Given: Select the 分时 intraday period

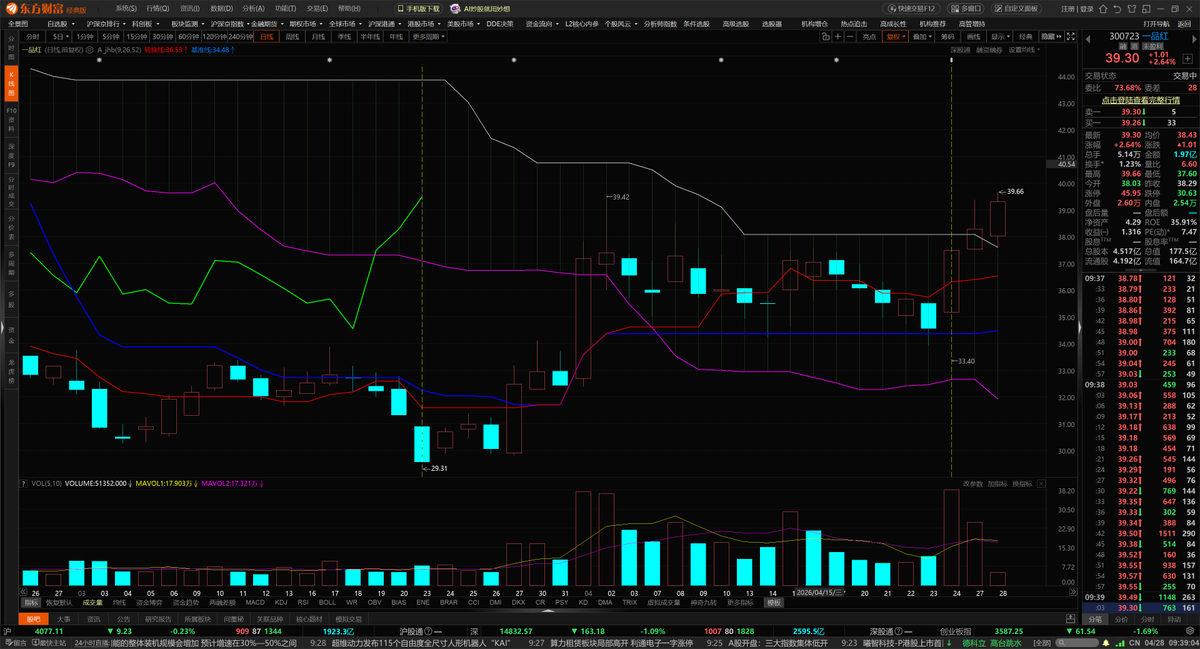Looking at the screenshot, I should (35, 36).
